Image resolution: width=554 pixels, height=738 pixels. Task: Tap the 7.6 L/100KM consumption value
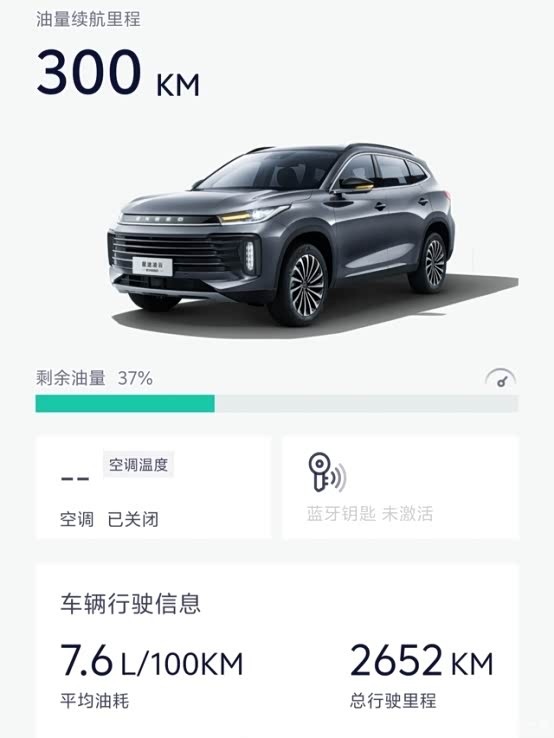coord(152,660)
